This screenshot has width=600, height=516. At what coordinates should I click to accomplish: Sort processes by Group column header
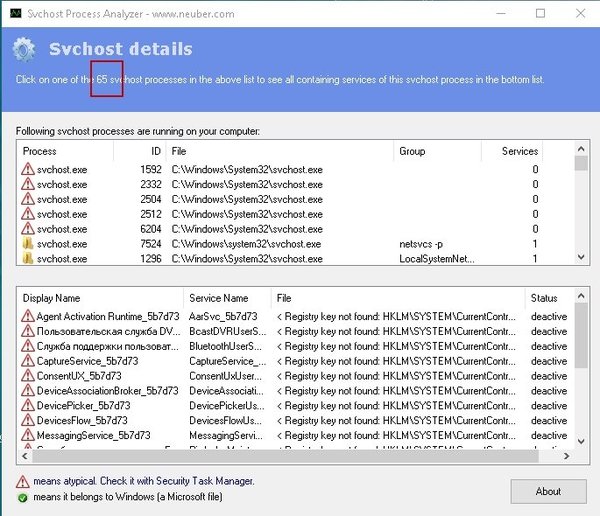[412, 151]
